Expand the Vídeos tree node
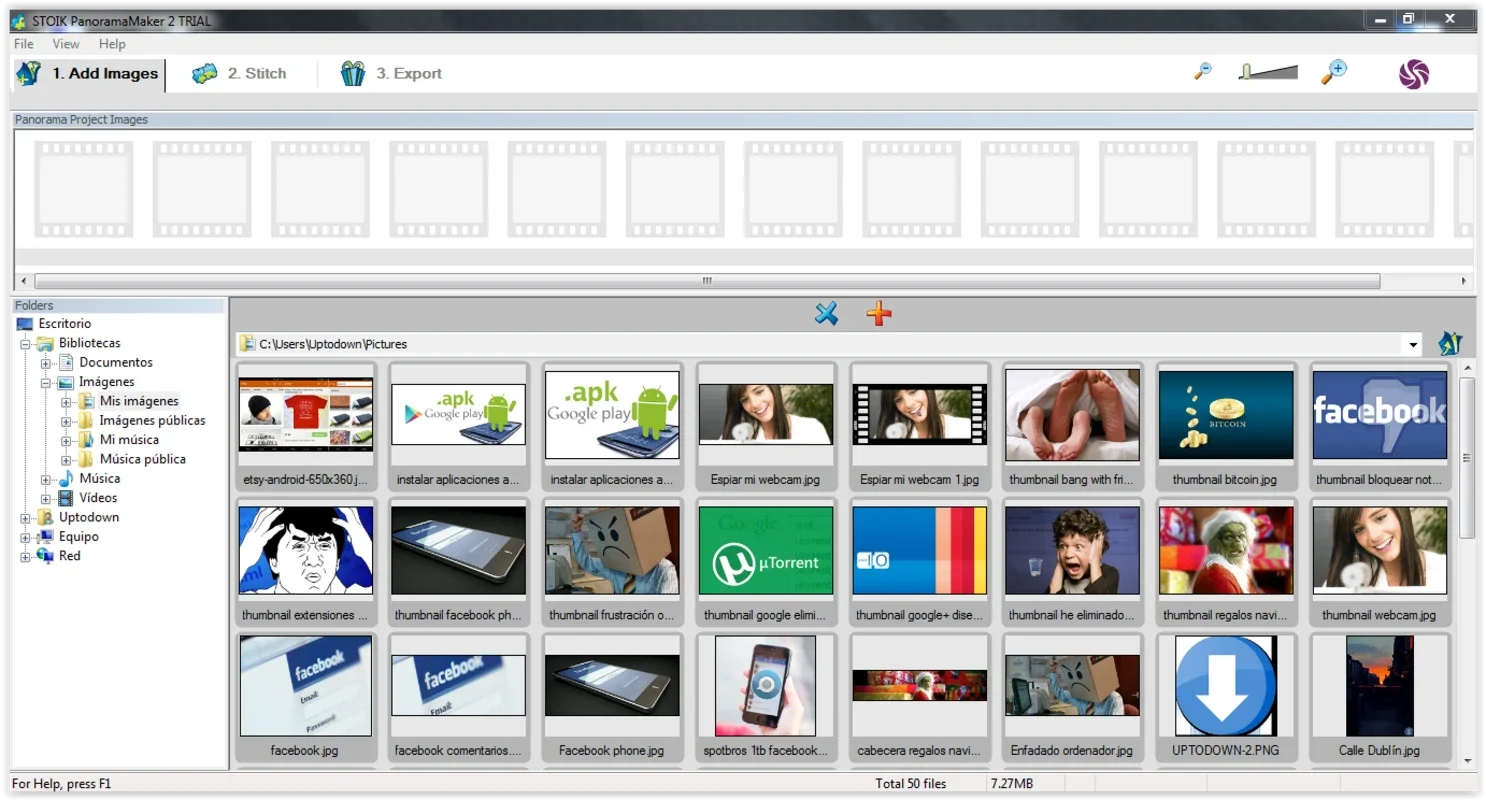Viewport: 1486px width, 800px height. click(x=46, y=498)
